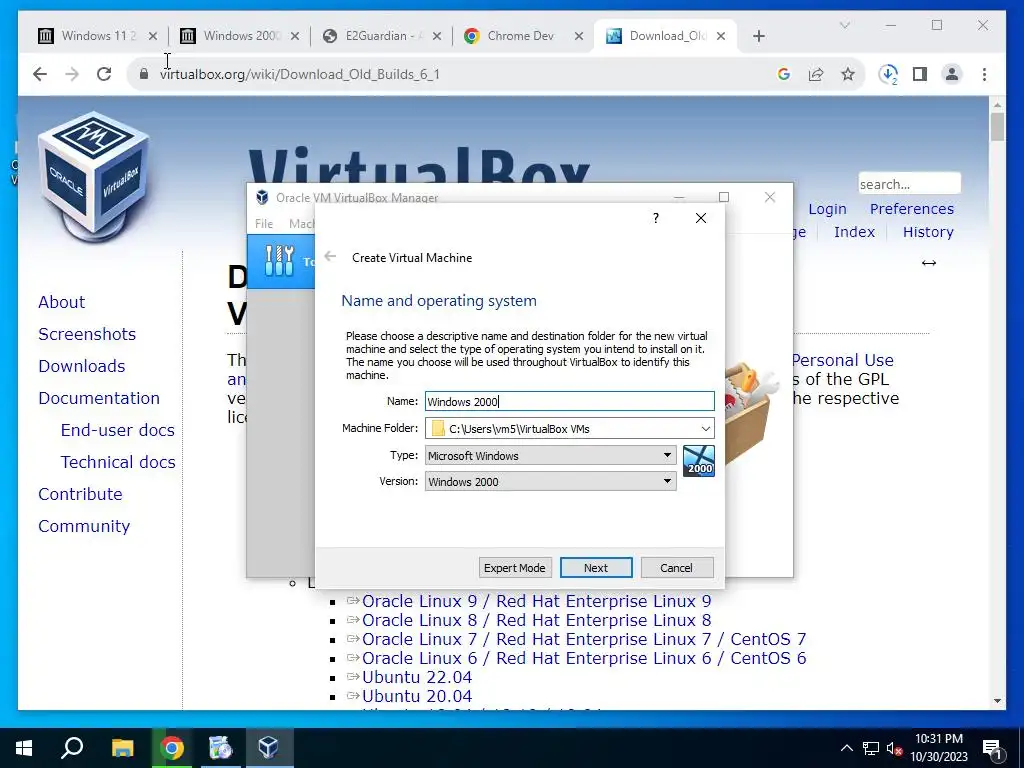Switch to the Chrome Dev browser tab

(524, 36)
